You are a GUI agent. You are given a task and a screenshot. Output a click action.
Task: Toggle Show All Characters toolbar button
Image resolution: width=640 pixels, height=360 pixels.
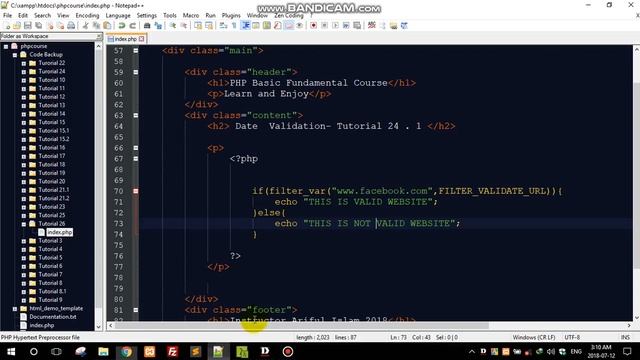click(x=234, y=26)
